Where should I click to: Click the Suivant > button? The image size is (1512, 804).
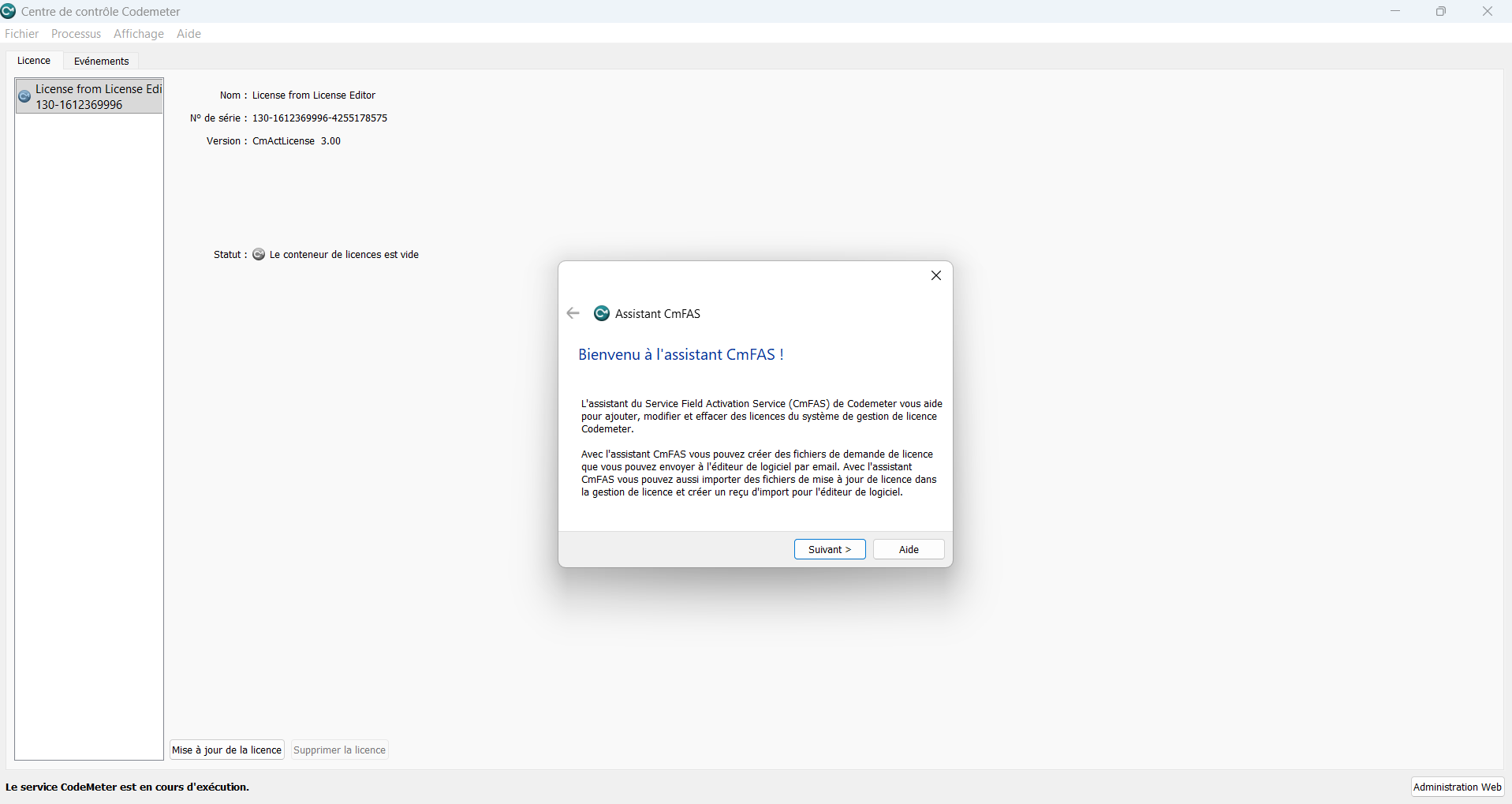click(830, 549)
